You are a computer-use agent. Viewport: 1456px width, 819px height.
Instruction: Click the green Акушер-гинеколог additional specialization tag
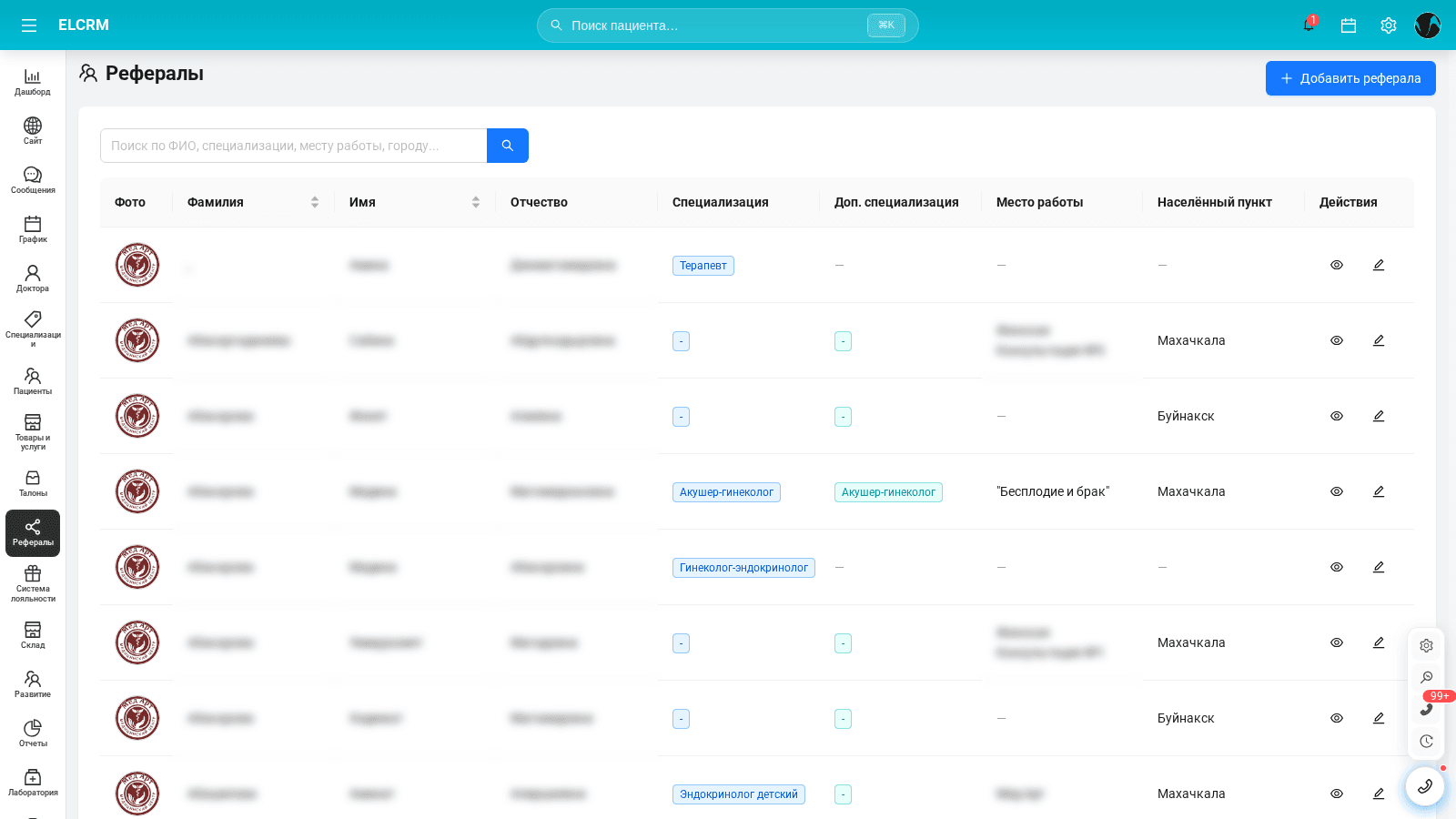(x=888, y=492)
